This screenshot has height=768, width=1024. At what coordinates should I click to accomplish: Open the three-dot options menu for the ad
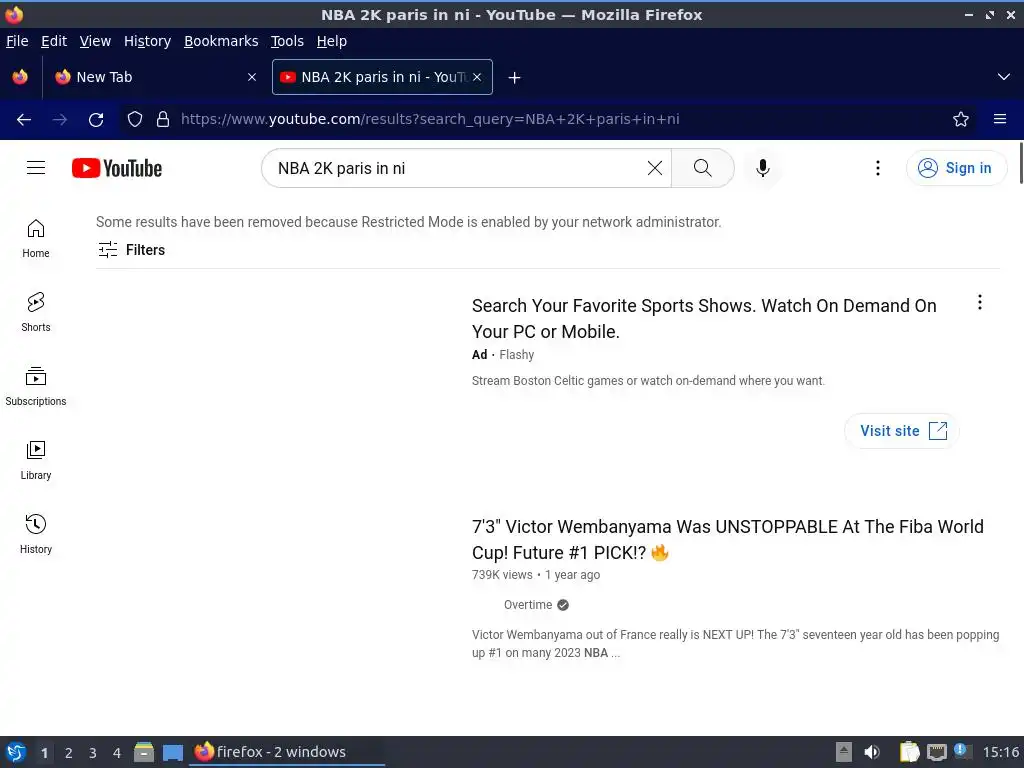click(980, 302)
